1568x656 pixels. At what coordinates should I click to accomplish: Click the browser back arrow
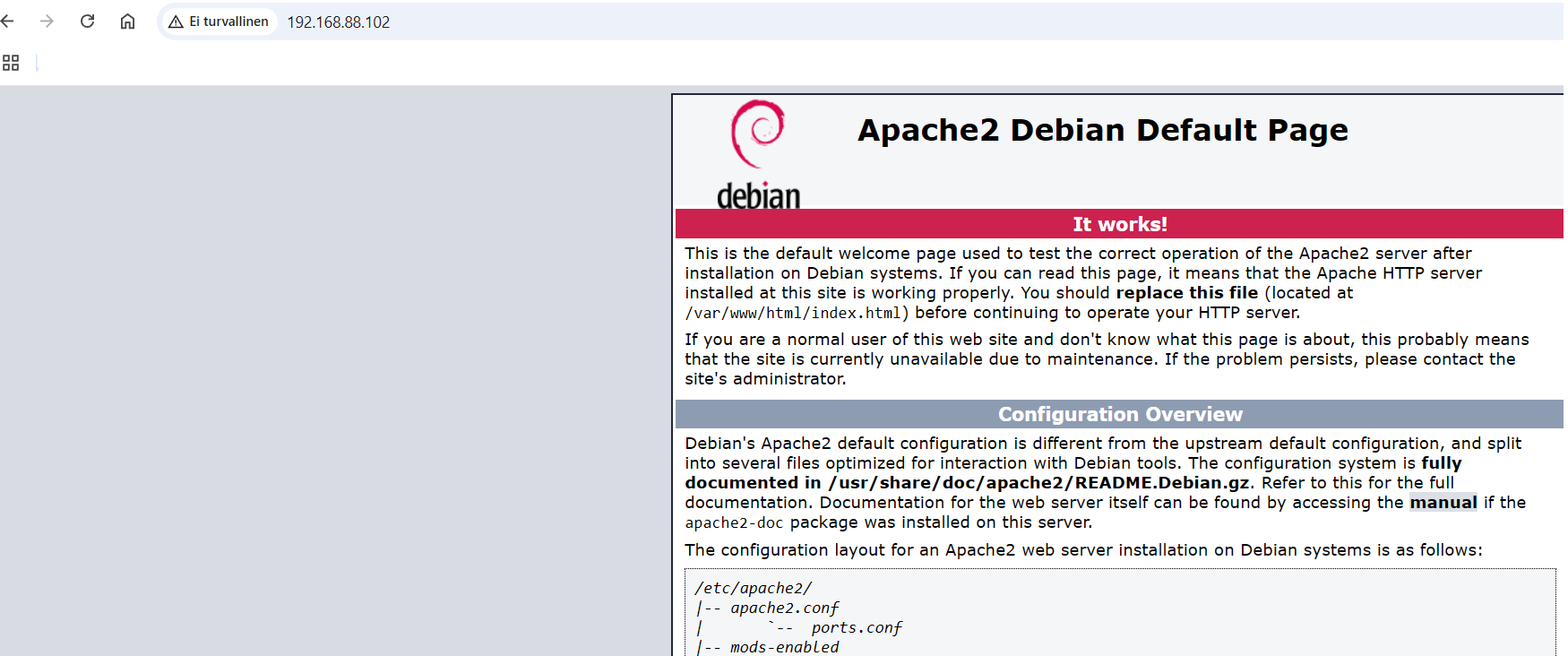pos(8,22)
